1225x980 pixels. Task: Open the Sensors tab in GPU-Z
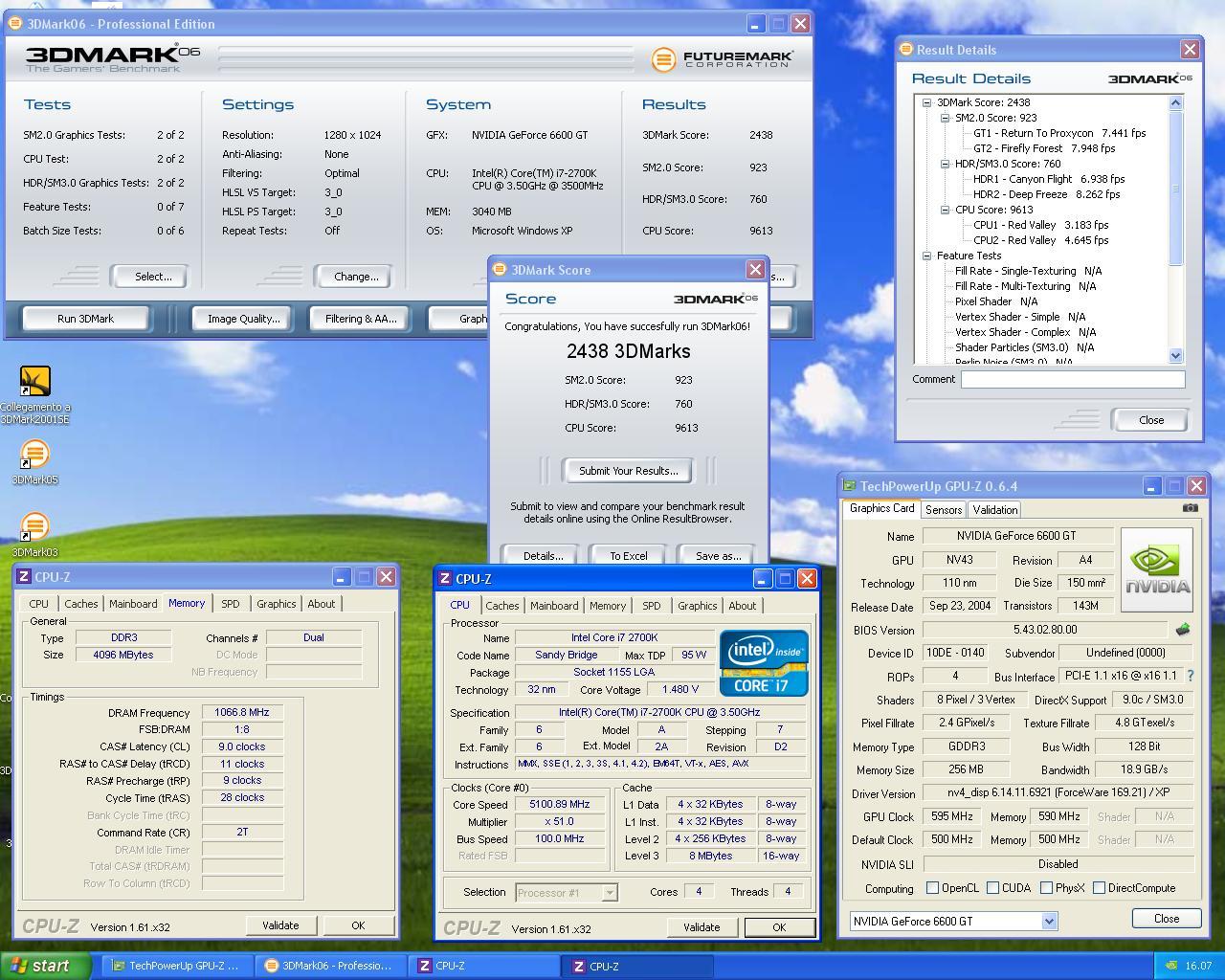click(x=944, y=510)
